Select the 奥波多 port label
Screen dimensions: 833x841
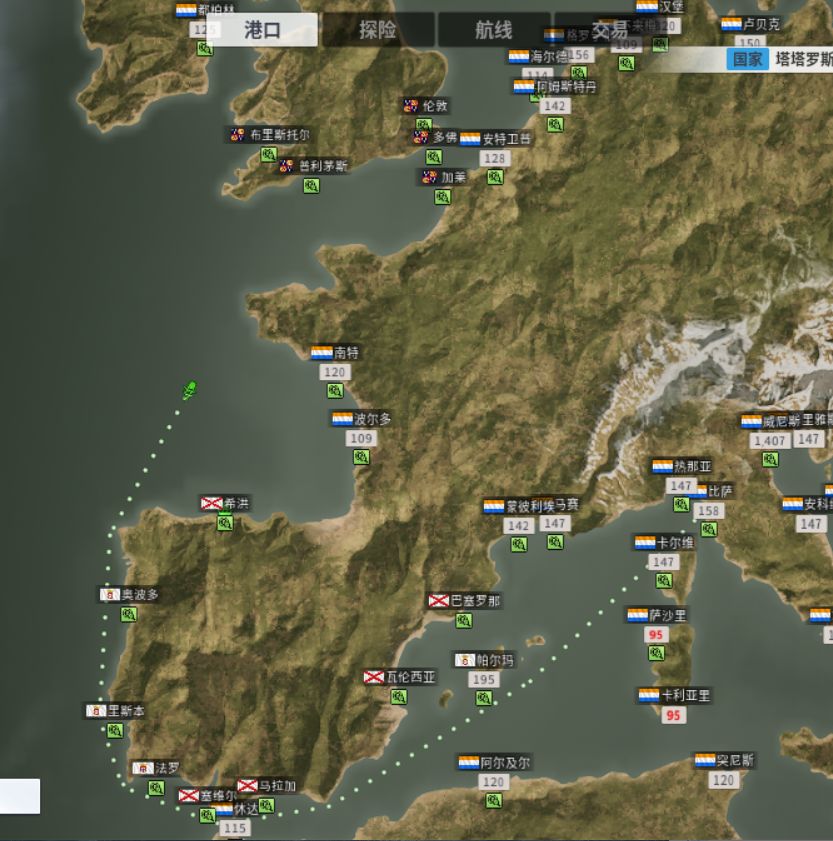pyautogui.click(x=130, y=594)
